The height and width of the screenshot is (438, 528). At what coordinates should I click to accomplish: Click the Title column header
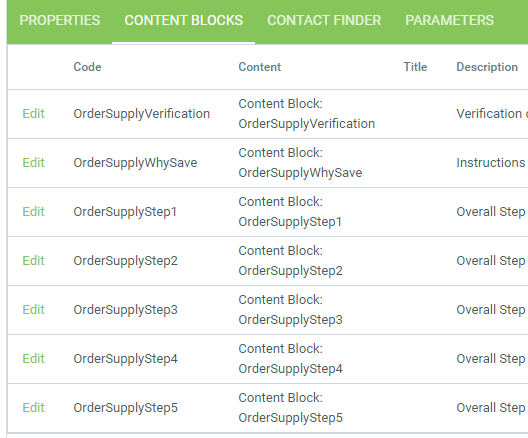coord(415,67)
